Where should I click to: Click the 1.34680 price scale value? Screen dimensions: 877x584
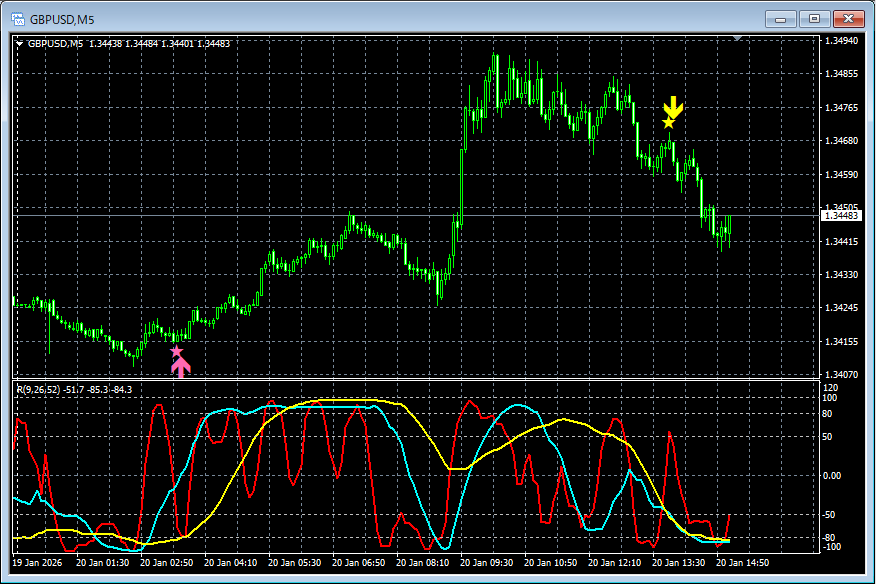point(841,140)
